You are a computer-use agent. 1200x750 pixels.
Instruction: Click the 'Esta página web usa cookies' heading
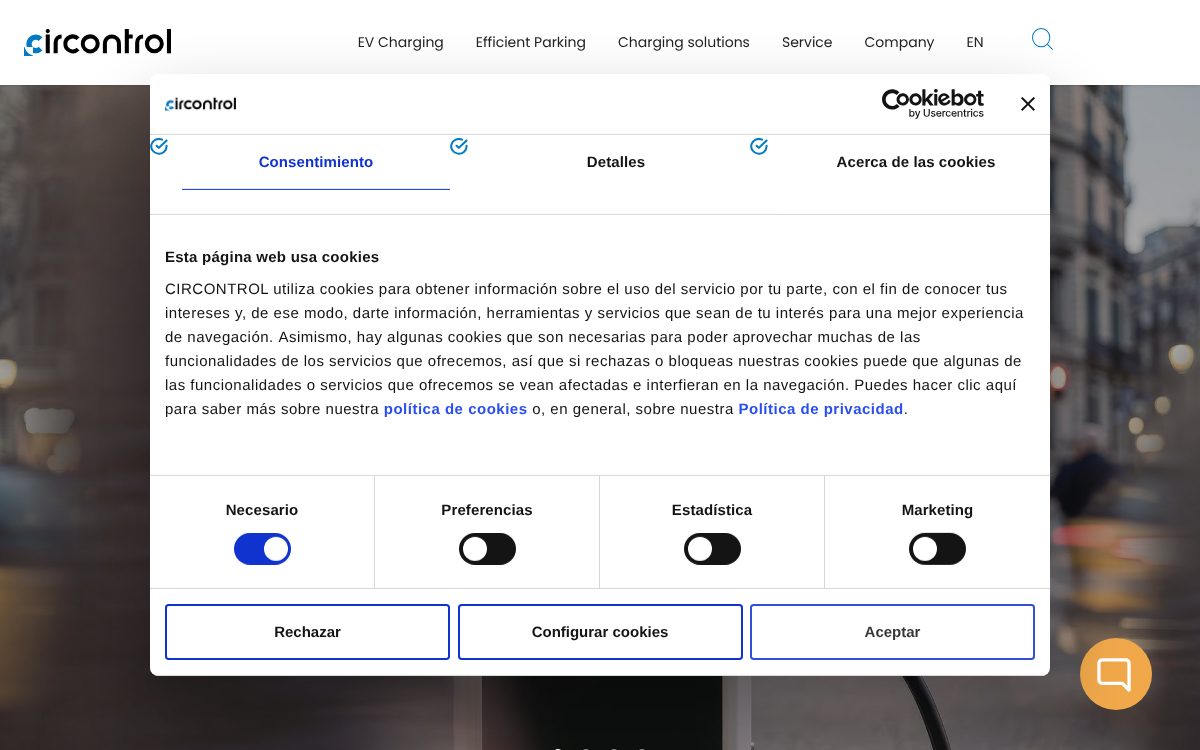tap(272, 257)
